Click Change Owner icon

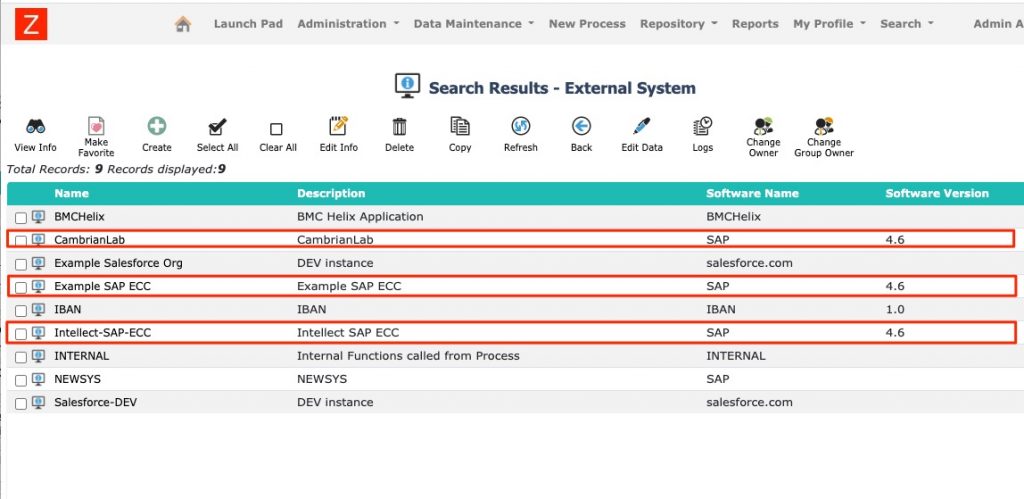pyautogui.click(x=763, y=125)
